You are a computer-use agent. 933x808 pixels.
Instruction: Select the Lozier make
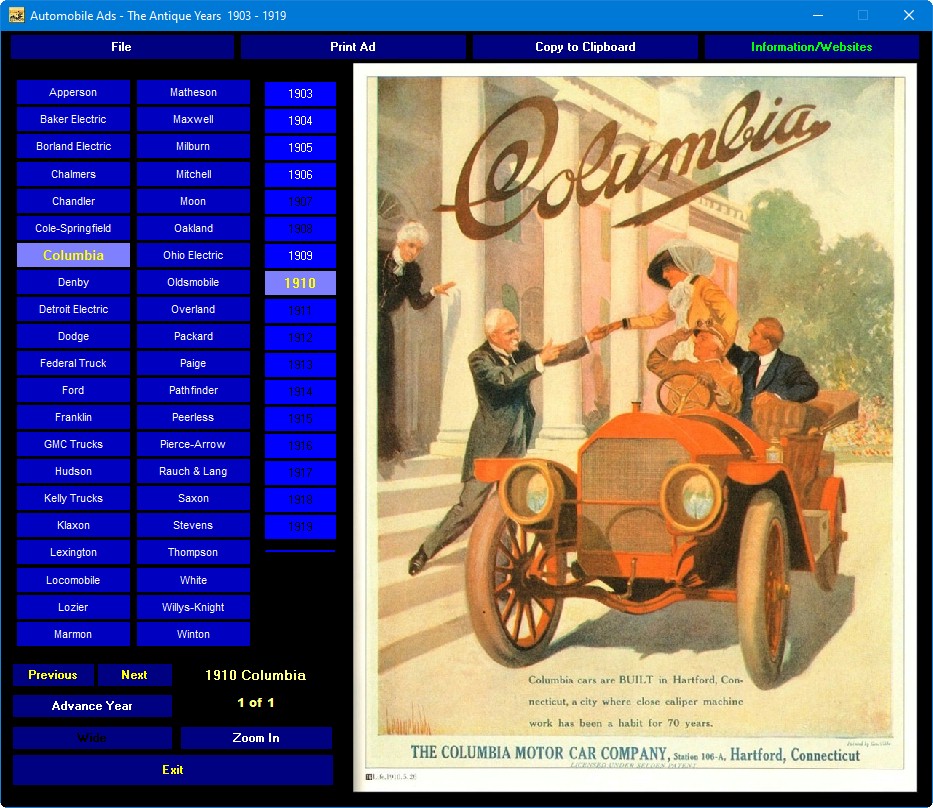coord(73,607)
